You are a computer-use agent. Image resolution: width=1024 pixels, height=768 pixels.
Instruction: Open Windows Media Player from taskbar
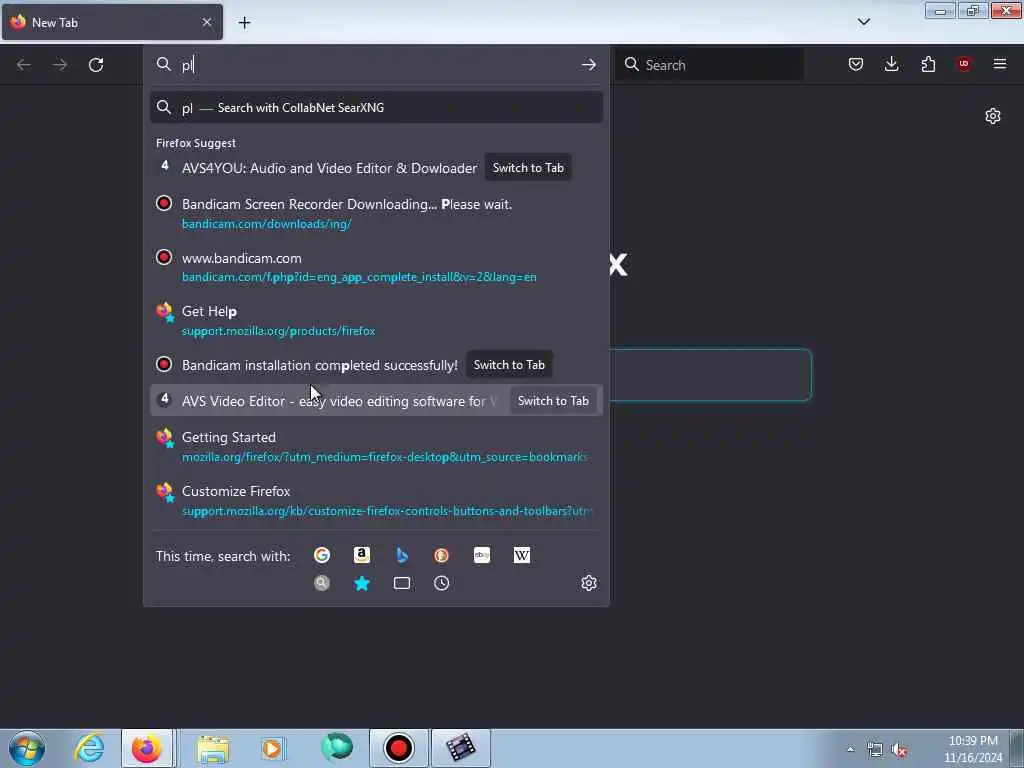coord(273,748)
